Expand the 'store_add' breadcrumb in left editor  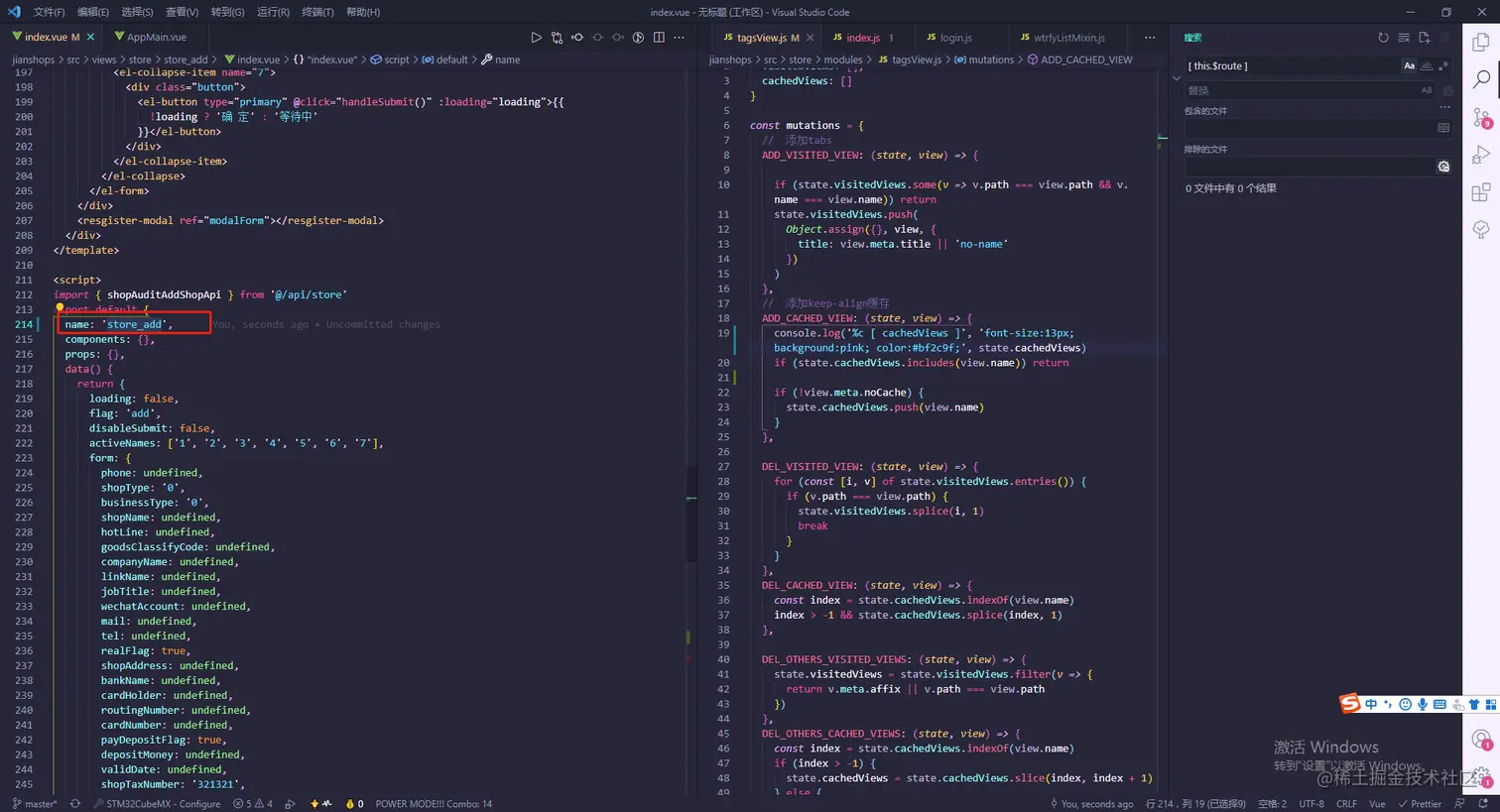186,59
